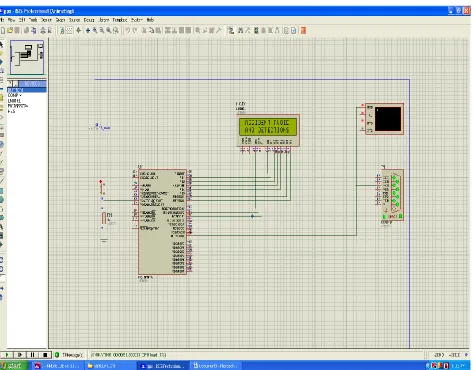Open the Template menu
The image size is (473, 370).
120,20
